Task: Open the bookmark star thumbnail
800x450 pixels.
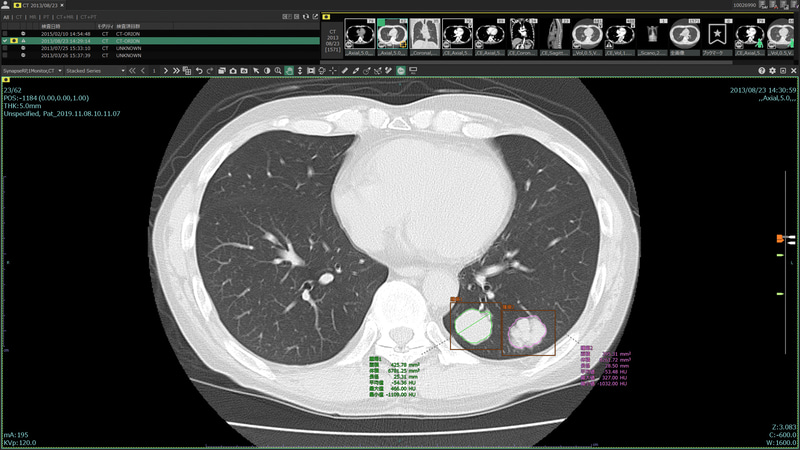Action: click(717, 37)
